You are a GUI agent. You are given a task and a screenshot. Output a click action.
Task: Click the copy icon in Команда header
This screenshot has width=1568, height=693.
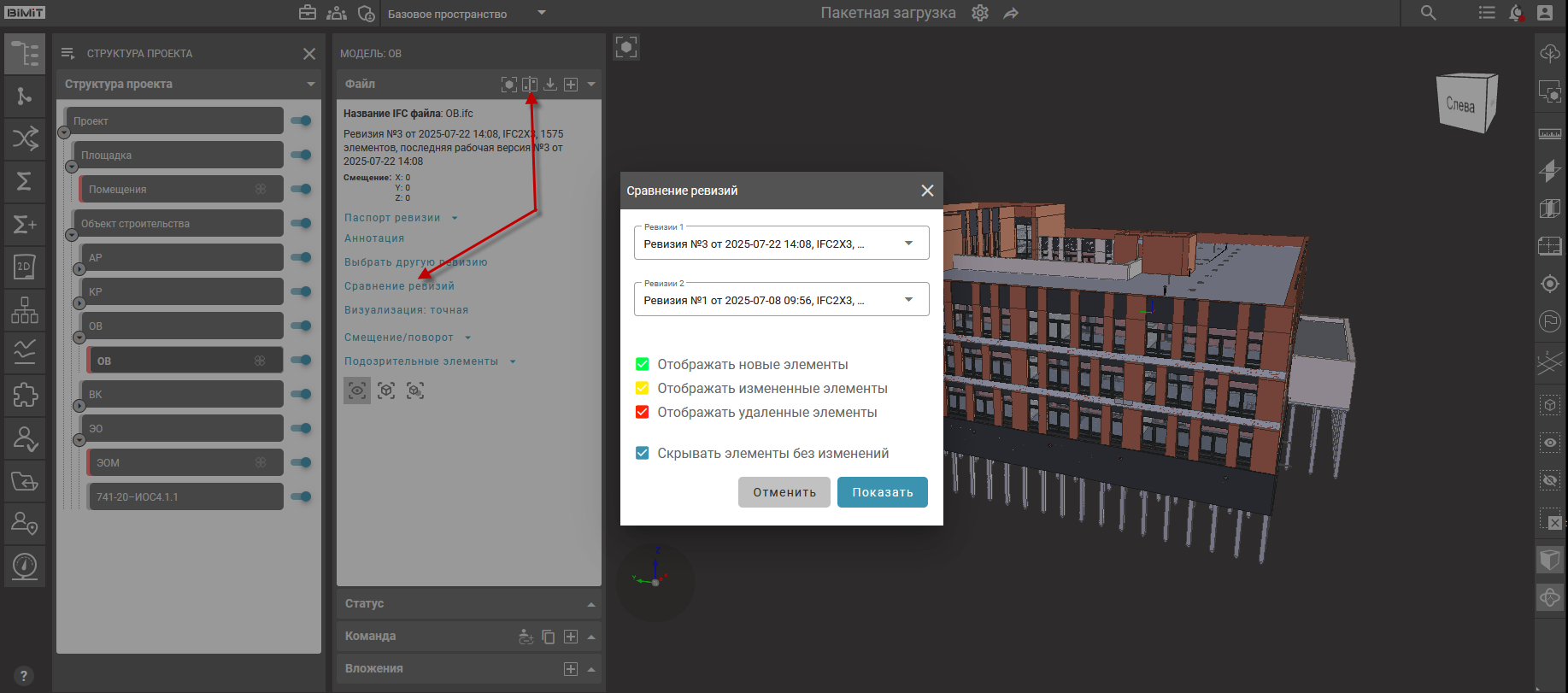[x=549, y=637]
